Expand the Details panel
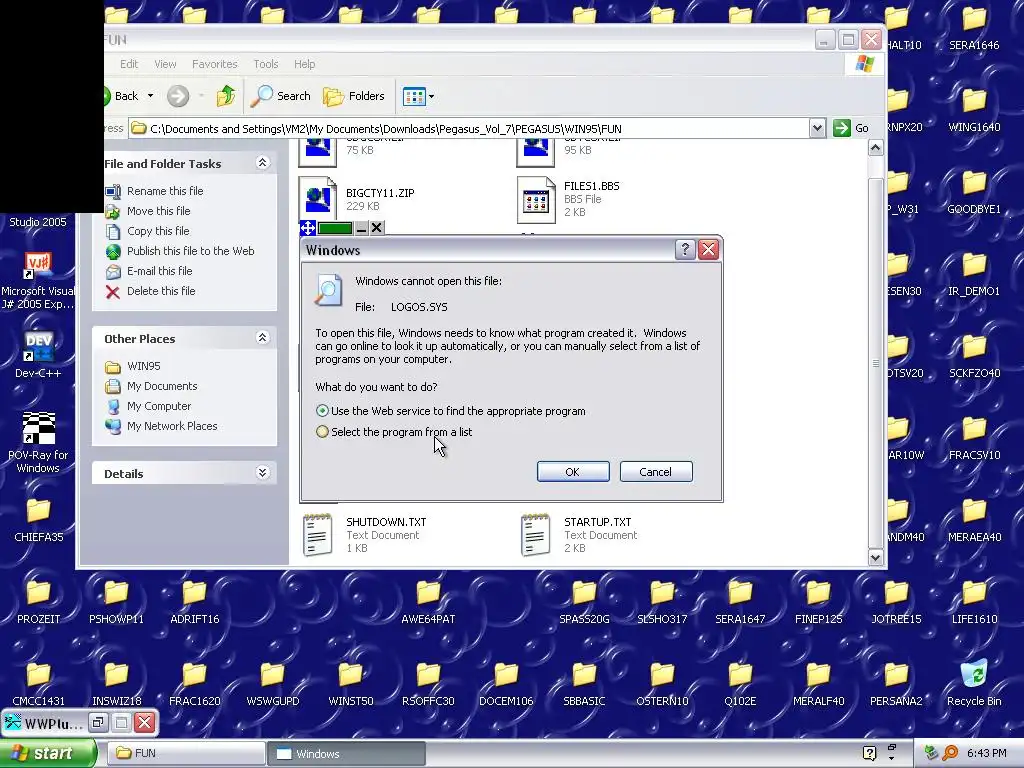This screenshot has width=1024, height=768. (263, 473)
